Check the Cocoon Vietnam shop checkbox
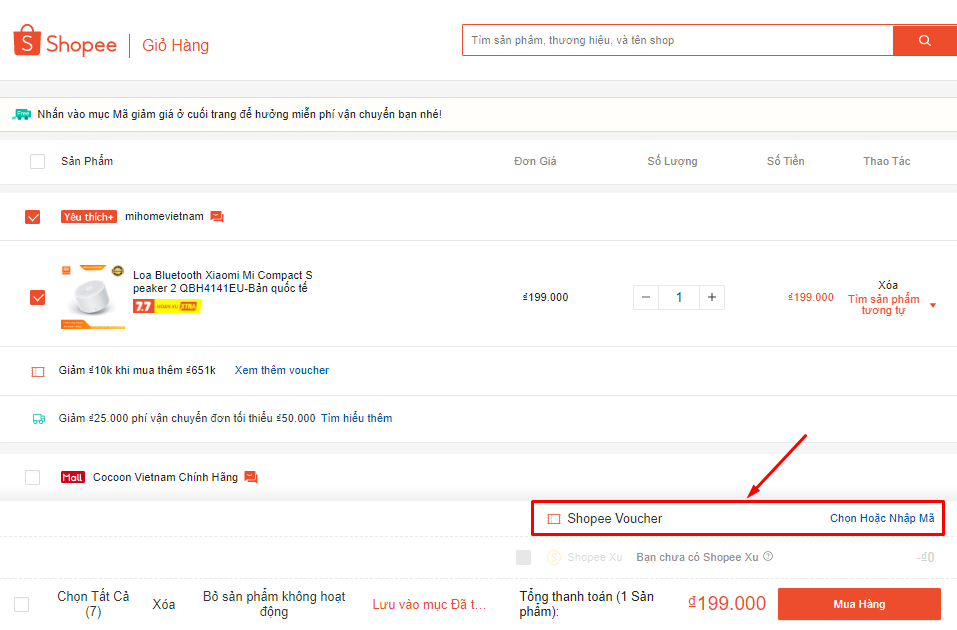This screenshot has width=957, height=630. (33, 477)
